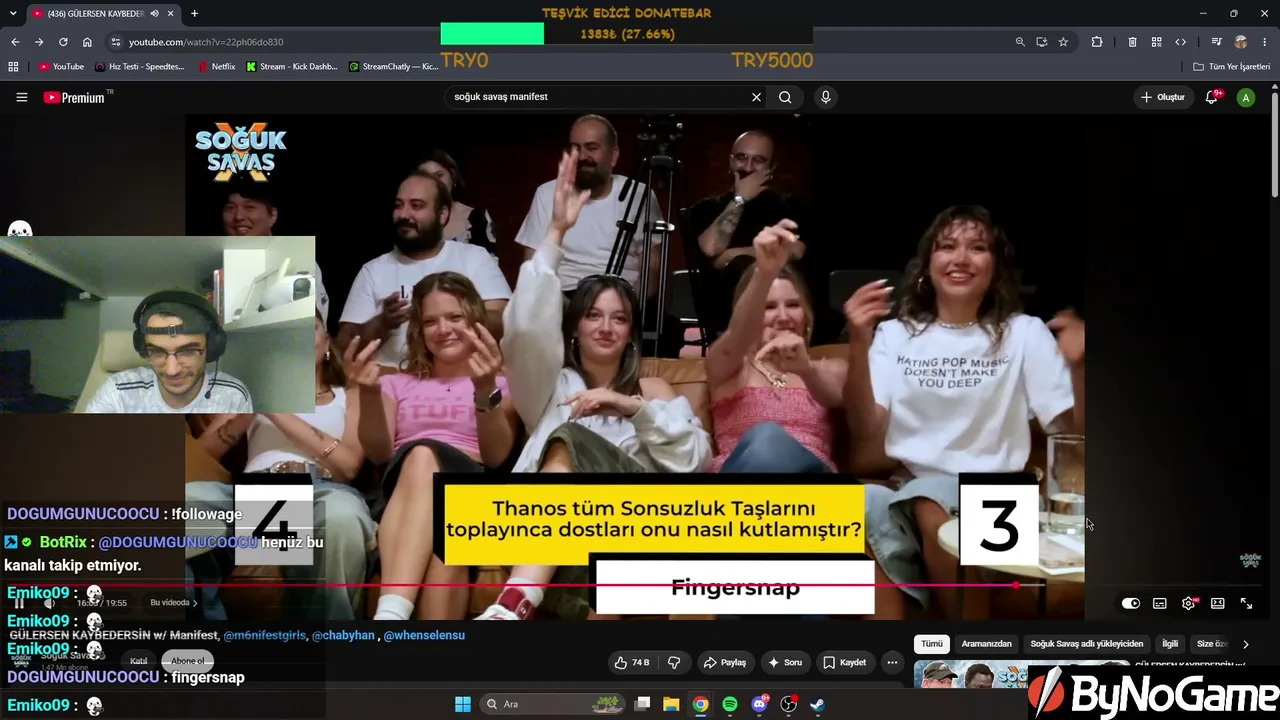Click the Paylaş share button
1280x720 pixels.
coord(724,662)
